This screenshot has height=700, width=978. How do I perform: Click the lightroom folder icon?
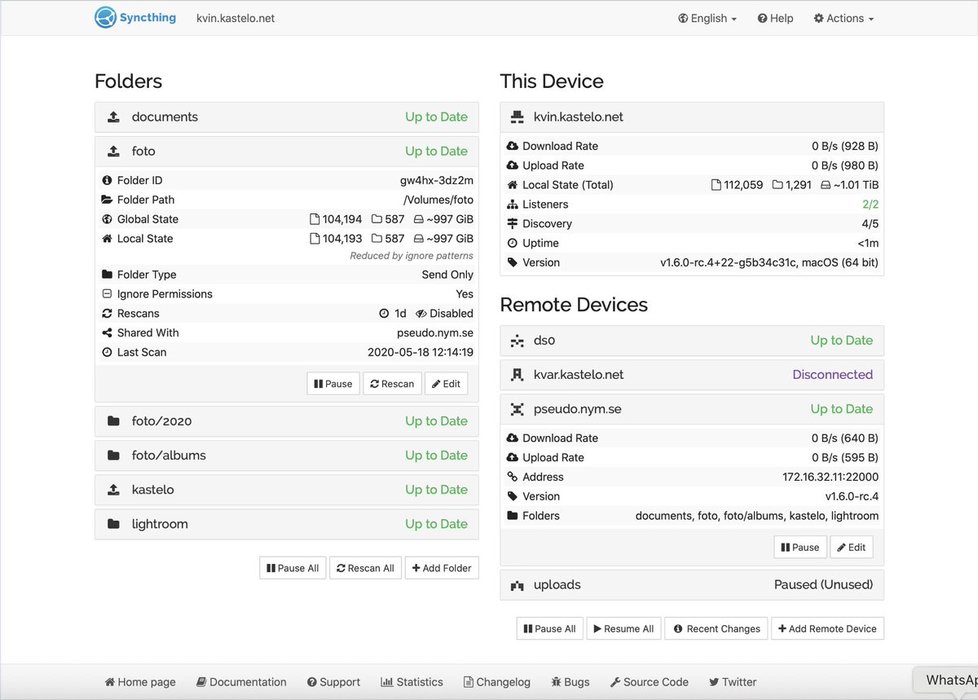(113, 524)
